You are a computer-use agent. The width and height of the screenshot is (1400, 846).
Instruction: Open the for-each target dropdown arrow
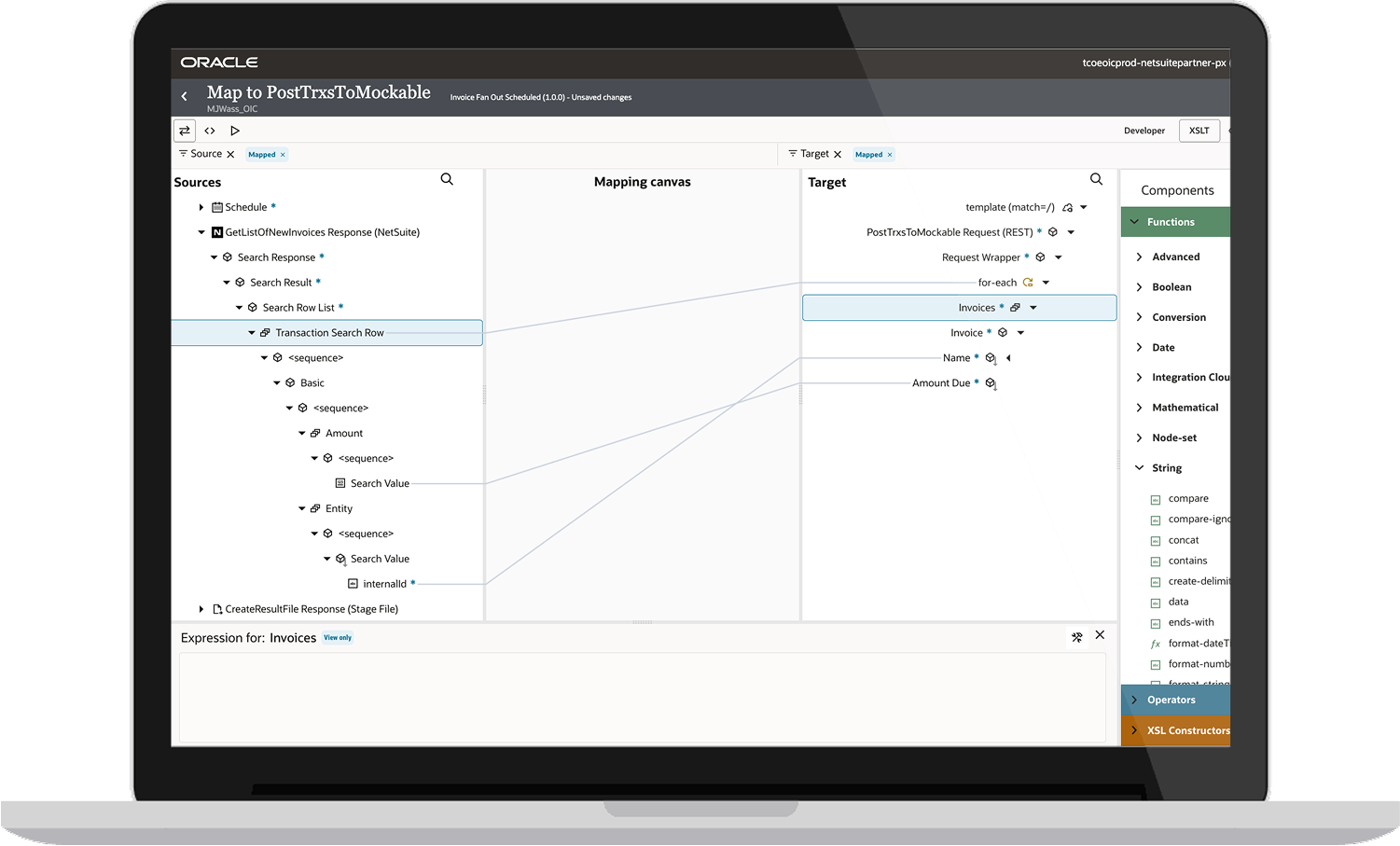[1046, 283]
